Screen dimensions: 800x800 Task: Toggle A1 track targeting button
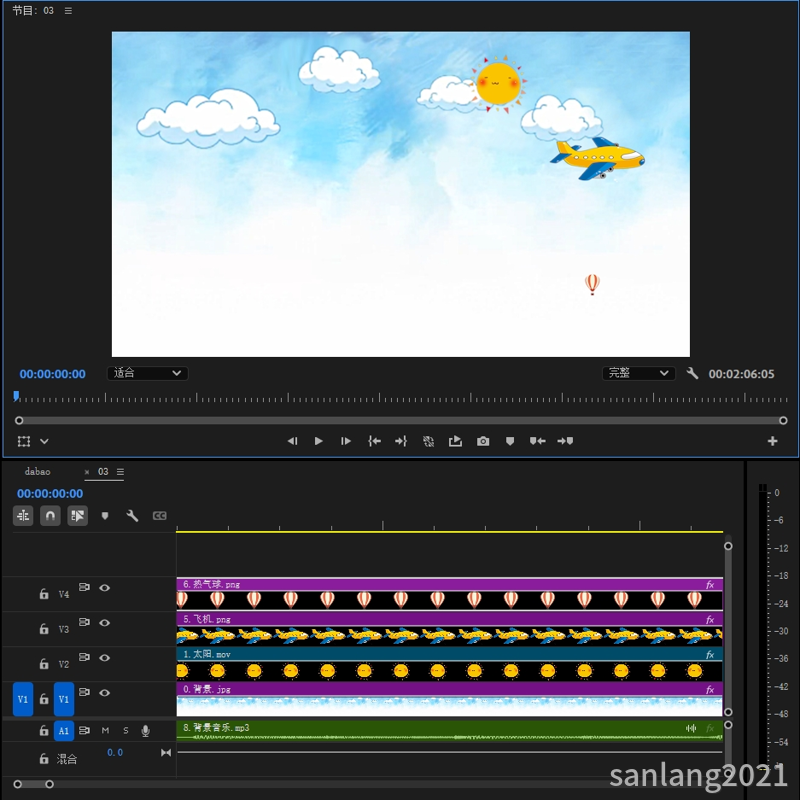(64, 731)
